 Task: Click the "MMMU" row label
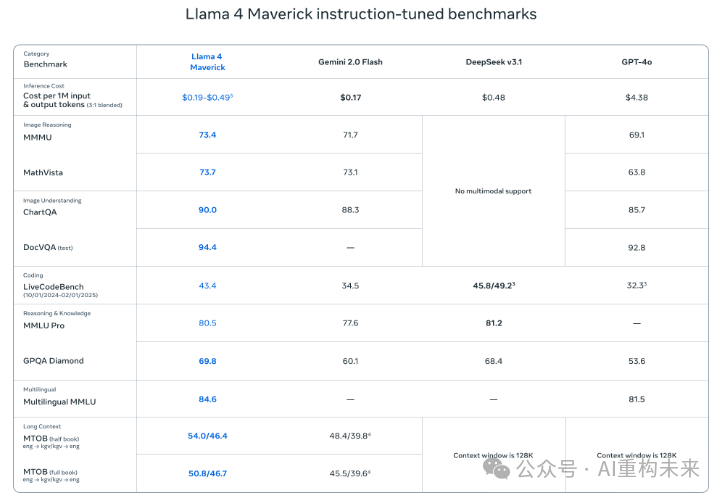pyautogui.click(x=37, y=137)
